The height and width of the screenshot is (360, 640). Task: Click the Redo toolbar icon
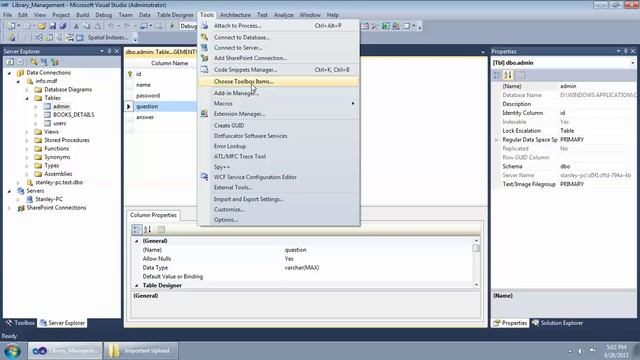tap(126, 26)
